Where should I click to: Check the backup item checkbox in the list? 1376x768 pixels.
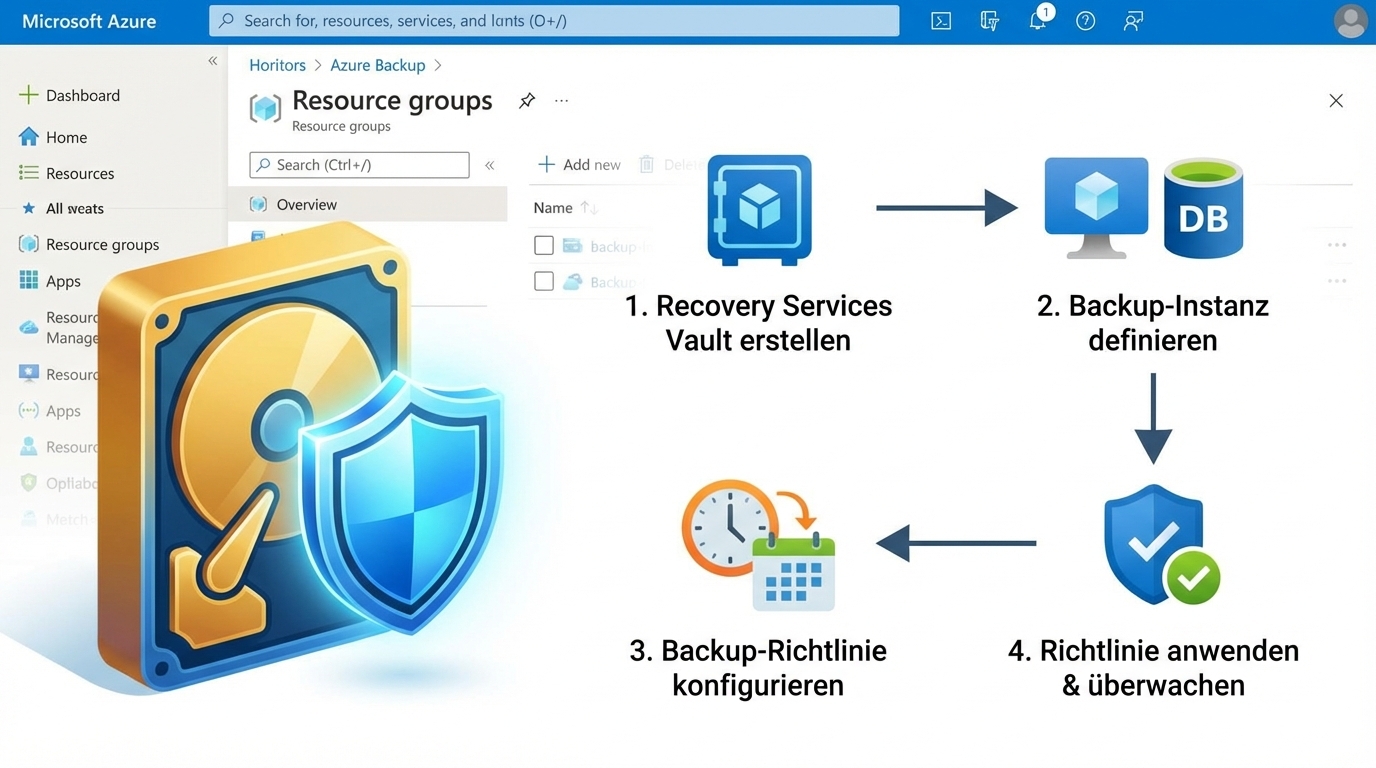(x=543, y=245)
